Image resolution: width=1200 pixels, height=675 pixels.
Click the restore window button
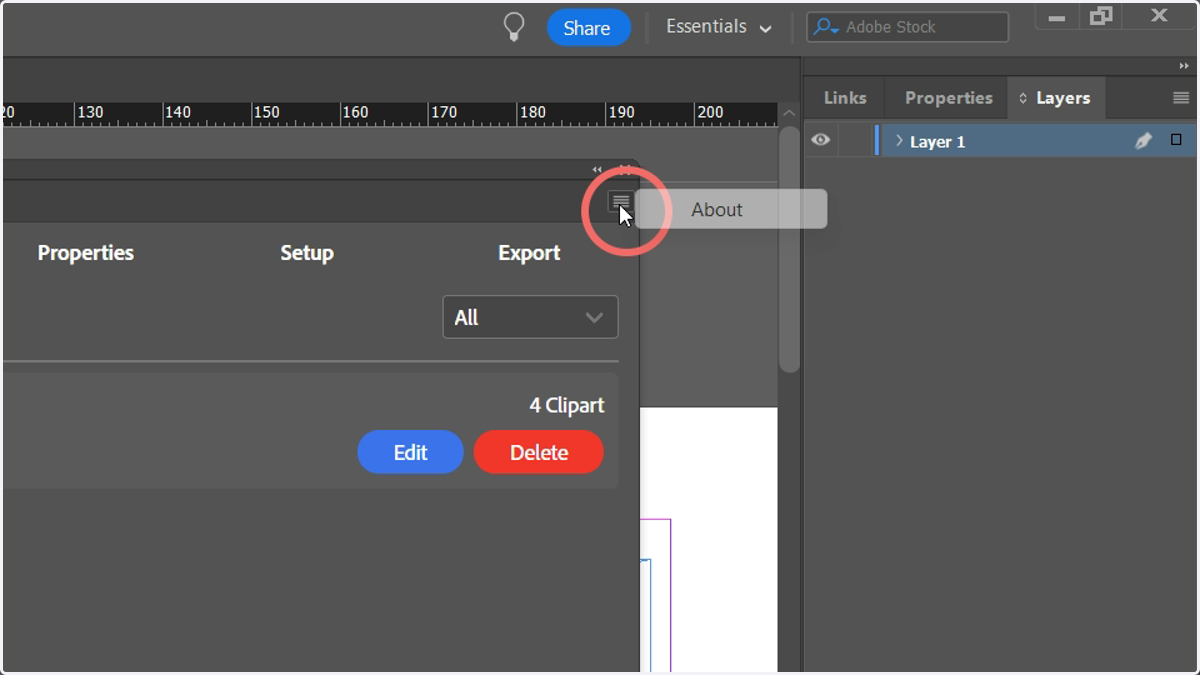pyautogui.click(x=1101, y=15)
